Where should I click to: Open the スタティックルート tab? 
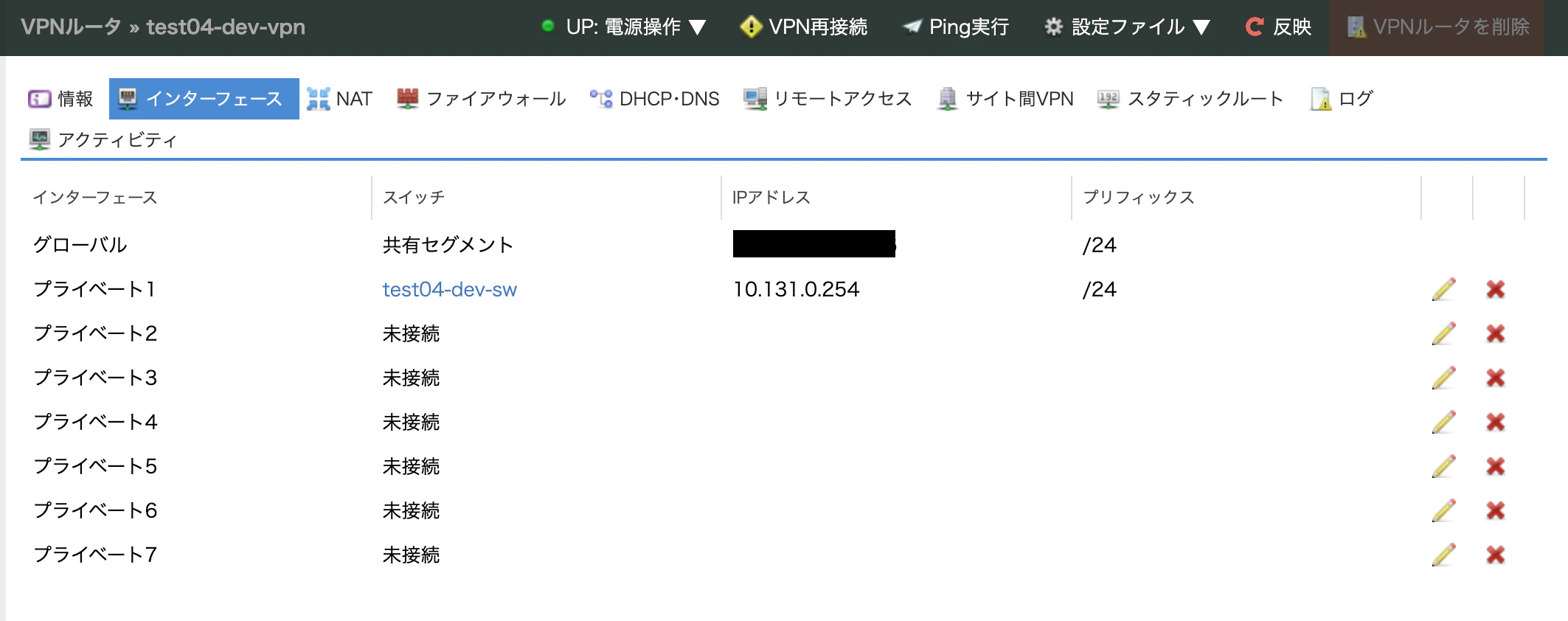(x=1190, y=98)
